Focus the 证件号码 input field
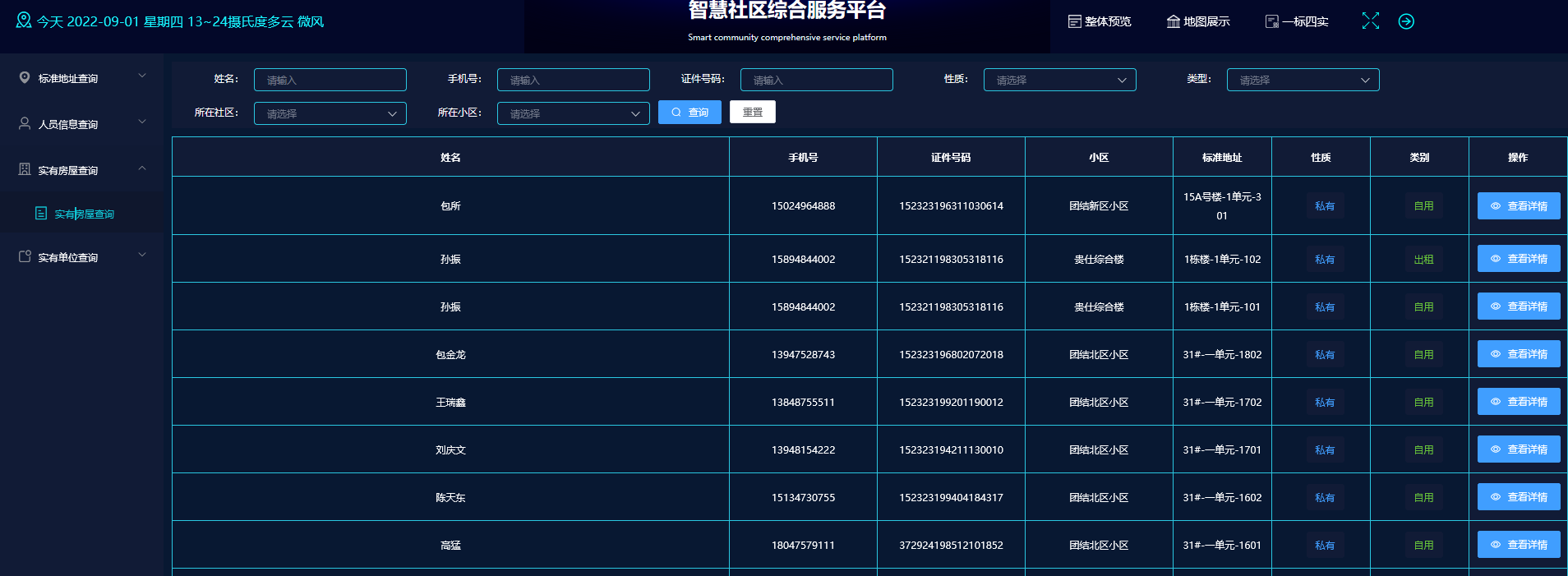Viewport: 1568px width, 576px height. pos(816,80)
